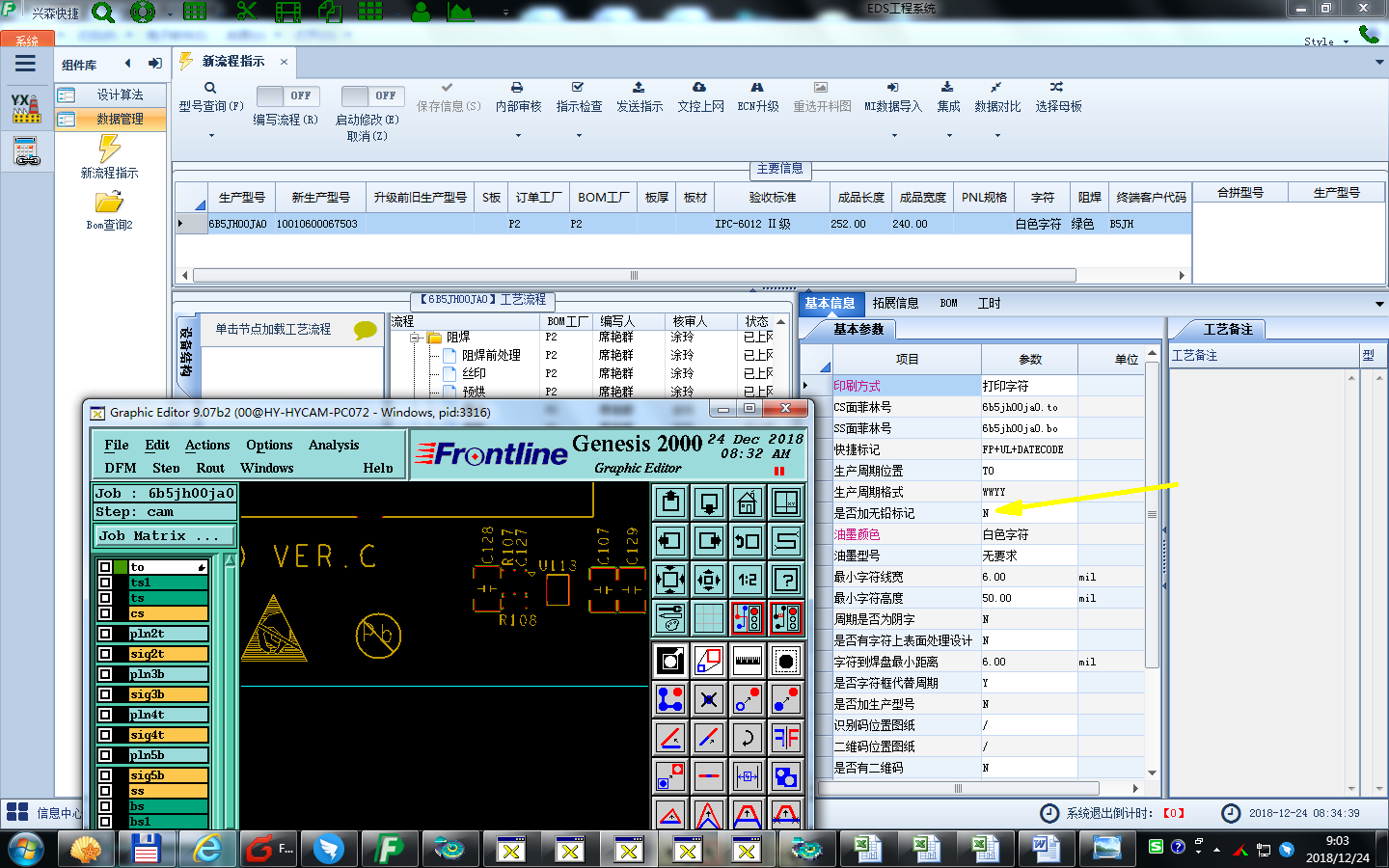Click the green film strip icon in title bar
1389x868 pixels.
287,12
